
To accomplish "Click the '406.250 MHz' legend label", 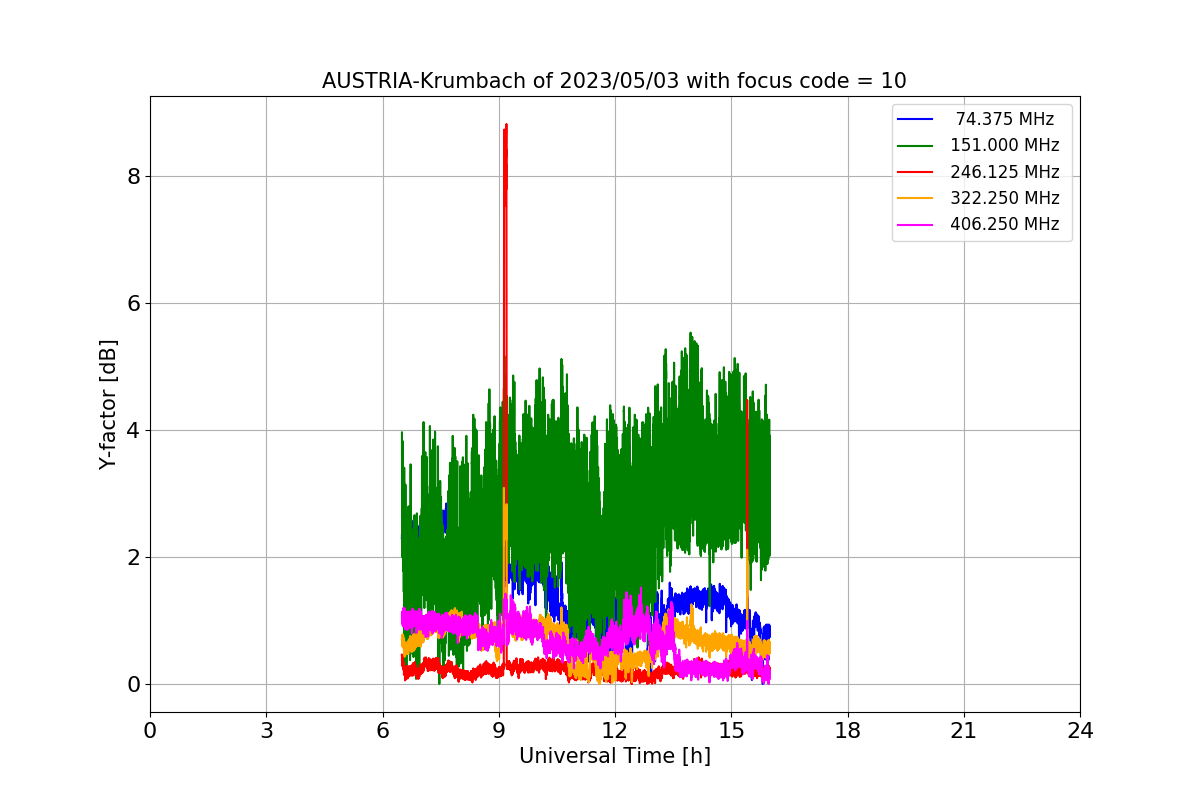I will click(1005, 224).
